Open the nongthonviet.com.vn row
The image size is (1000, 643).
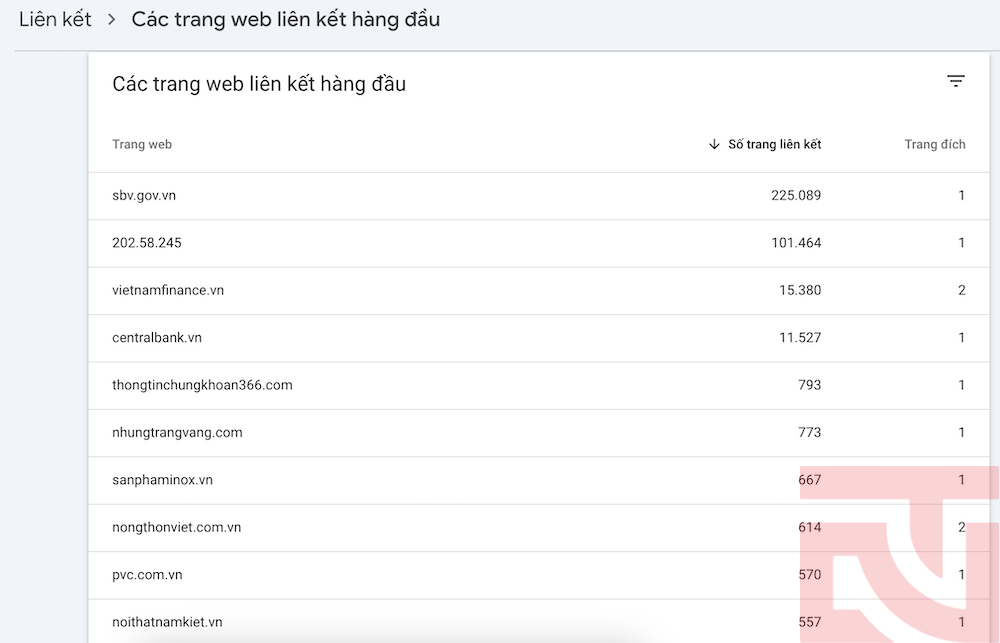click(x=539, y=528)
